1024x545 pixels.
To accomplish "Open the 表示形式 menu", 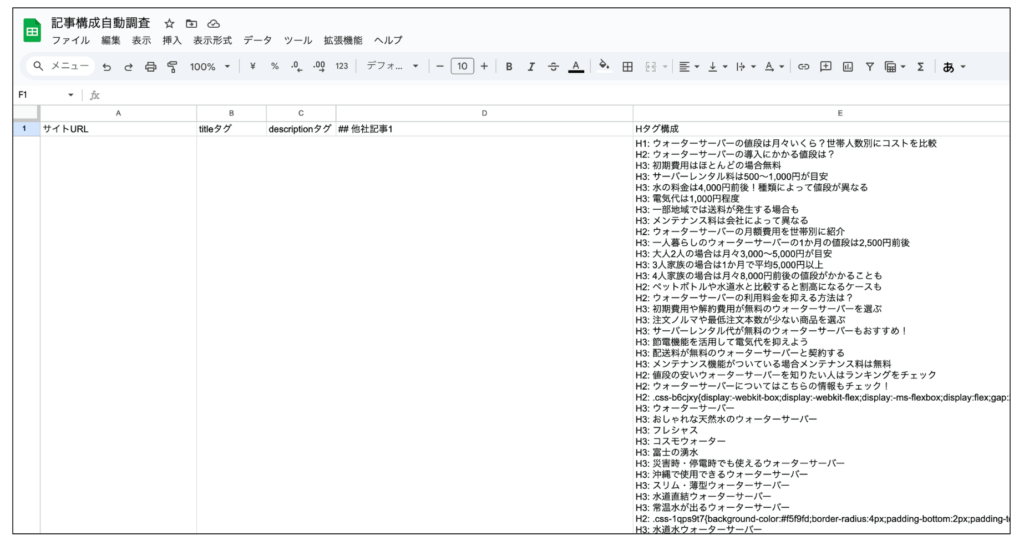I will pos(212,40).
